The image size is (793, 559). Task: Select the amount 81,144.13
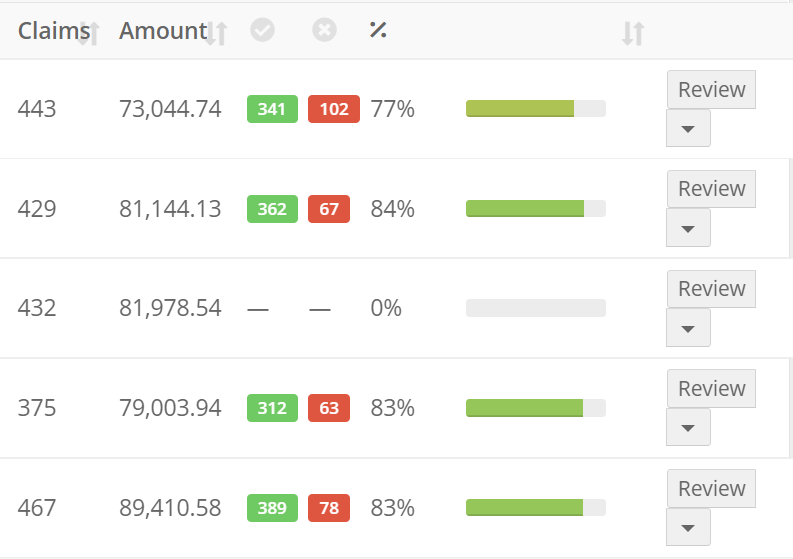point(170,208)
